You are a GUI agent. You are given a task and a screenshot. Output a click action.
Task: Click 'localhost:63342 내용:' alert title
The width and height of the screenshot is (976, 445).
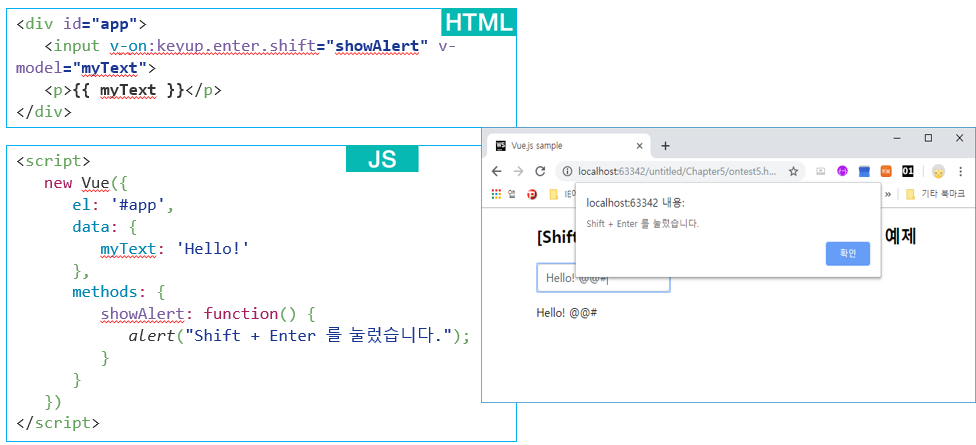636,203
